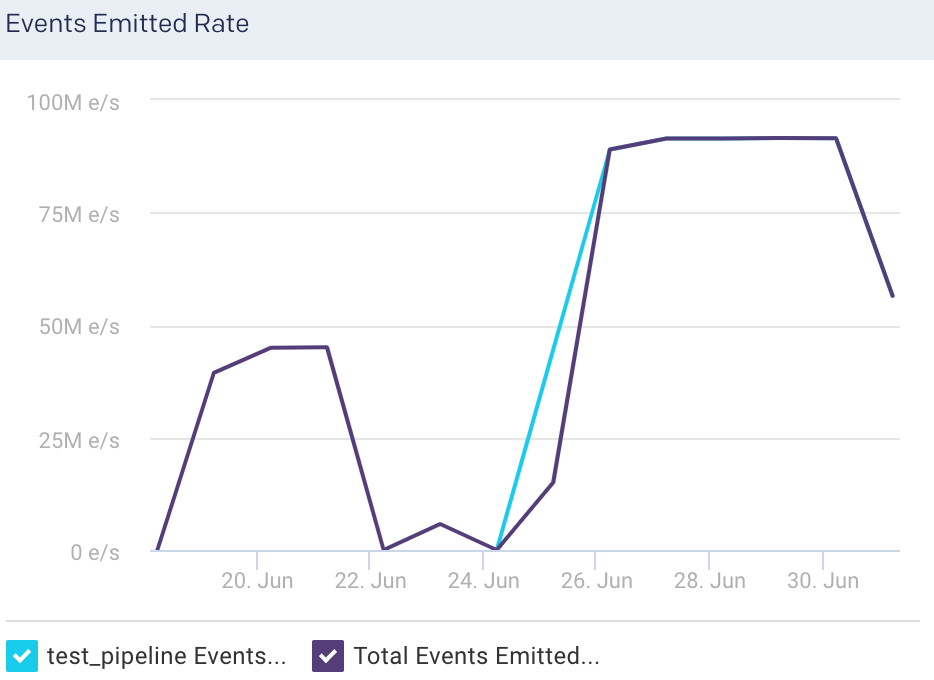Click the Total Events Emitted... legend label
934x680 pixels.
[x=476, y=656]
